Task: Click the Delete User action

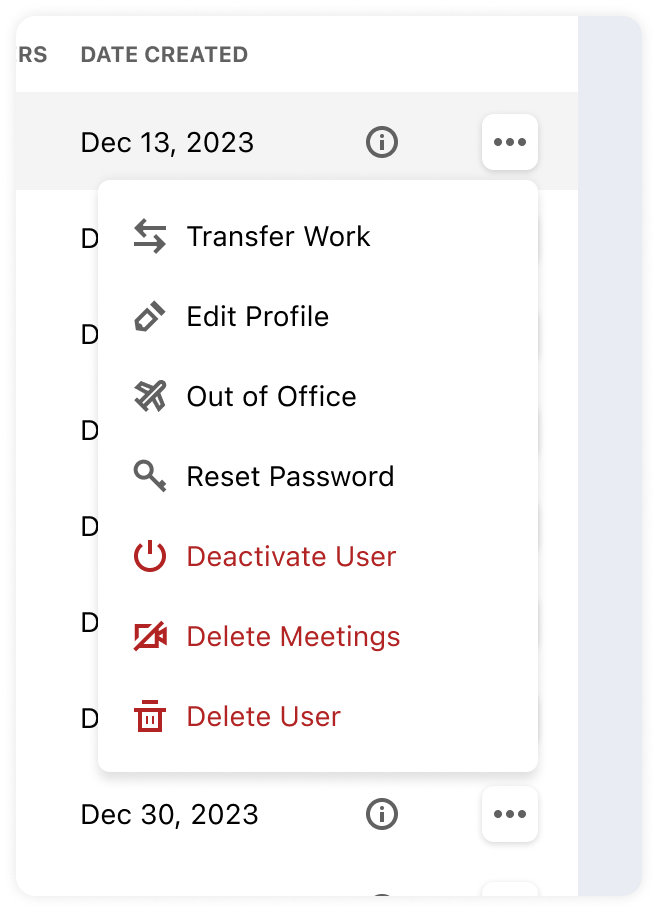Action: click(x=263, y=716)
